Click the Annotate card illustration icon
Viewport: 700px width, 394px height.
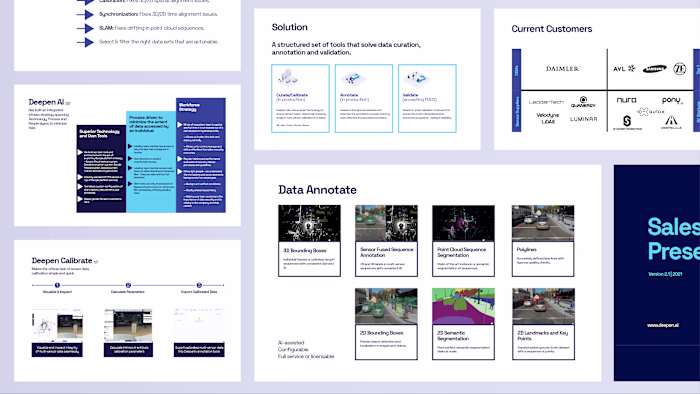point(353,78)
